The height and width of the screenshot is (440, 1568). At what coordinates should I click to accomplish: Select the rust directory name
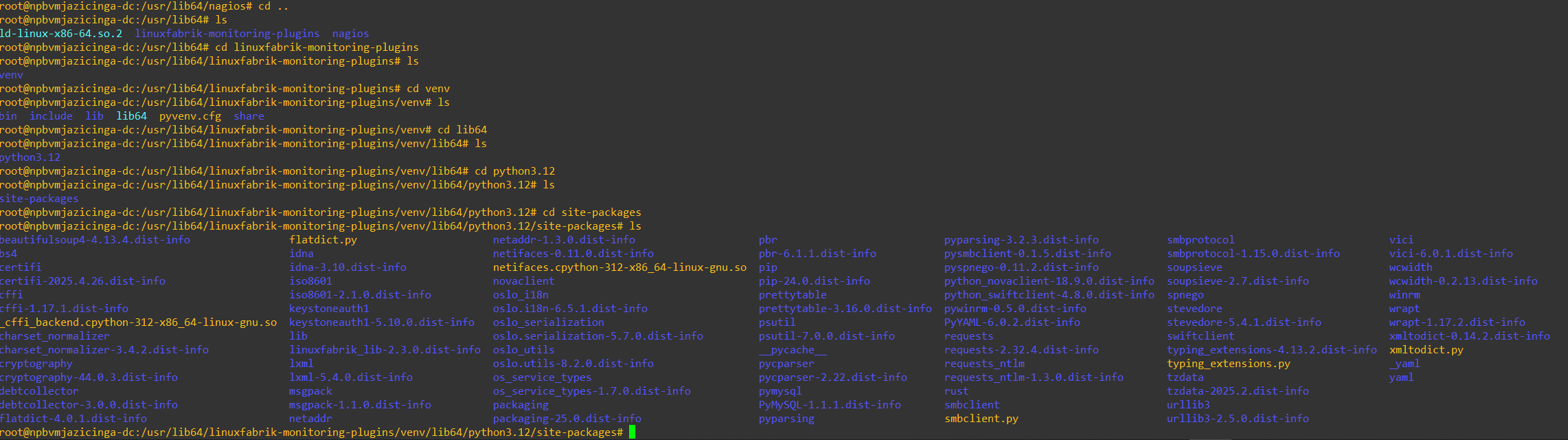(957, 391)
